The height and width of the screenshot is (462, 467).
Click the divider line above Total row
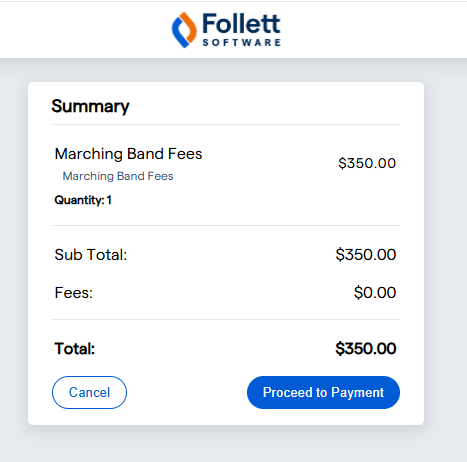226,319
